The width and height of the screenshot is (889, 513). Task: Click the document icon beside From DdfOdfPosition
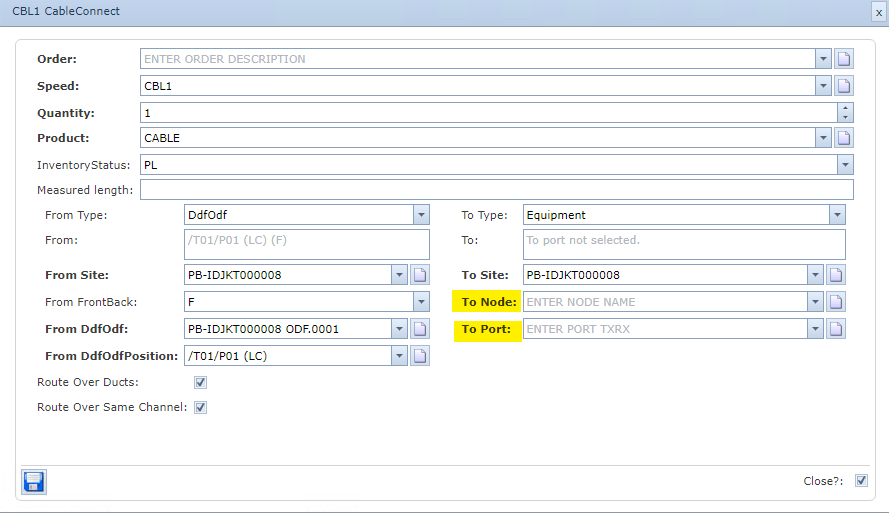pyautogui.click(x=421, y=356)
